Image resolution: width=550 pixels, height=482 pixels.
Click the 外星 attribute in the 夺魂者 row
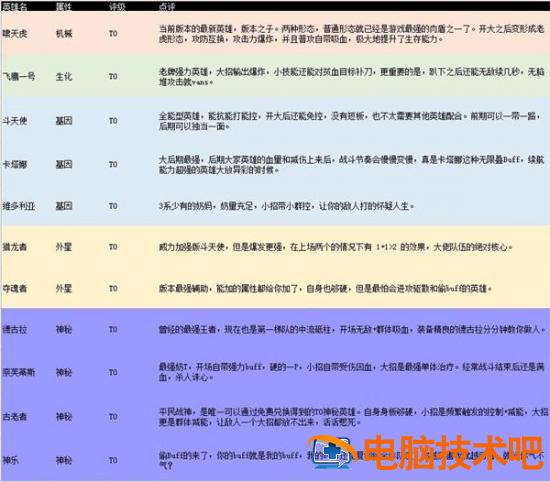point(64,289)
